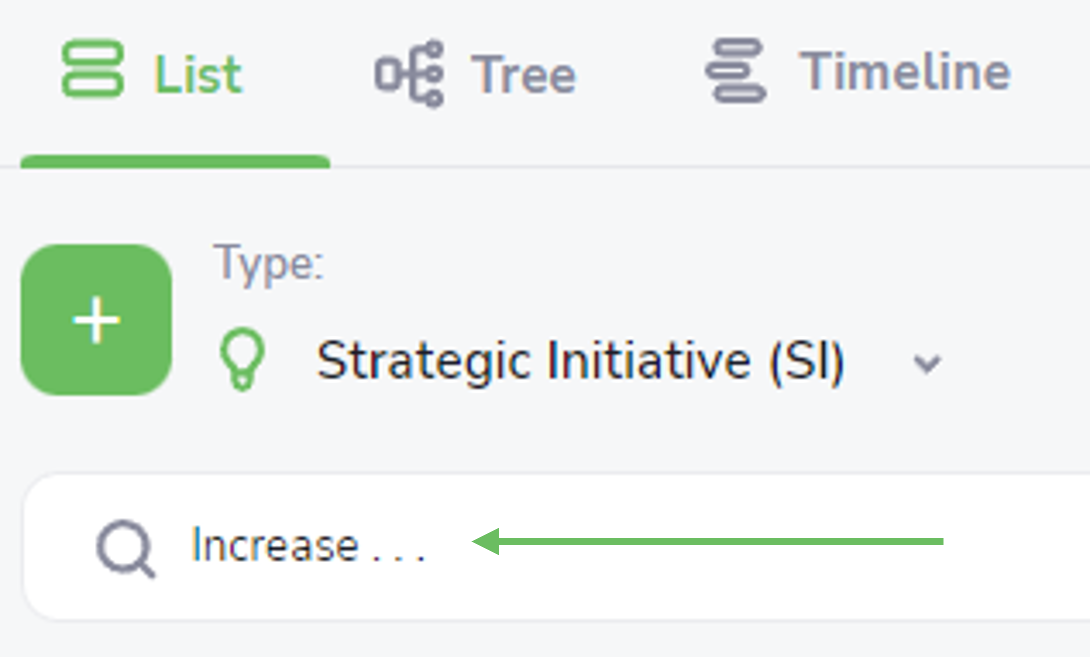Click the magnifying glass search icon
The image size is (1090, 657).
(125, 549)
